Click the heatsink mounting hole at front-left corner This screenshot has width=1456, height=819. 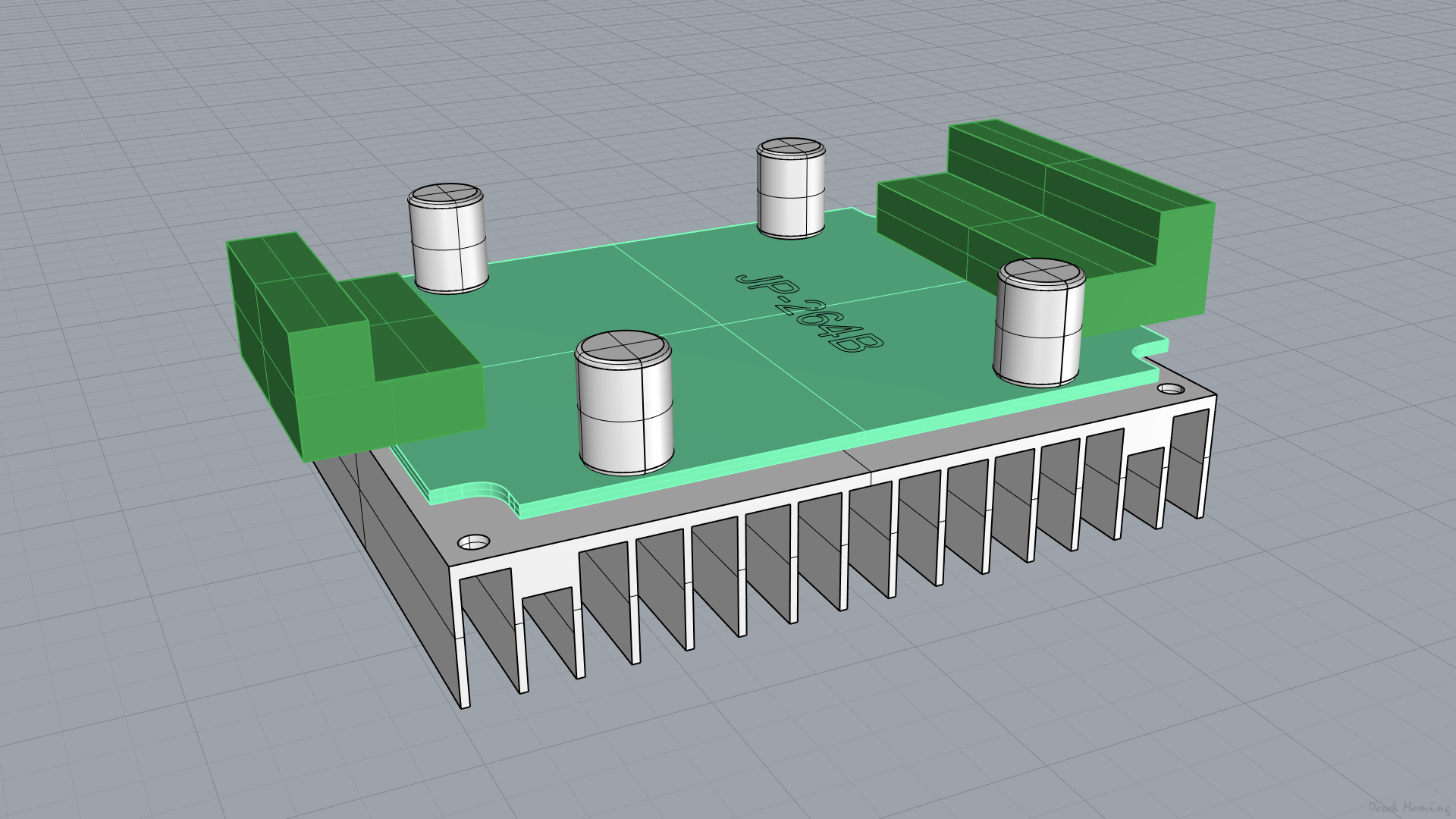(474, 542)
